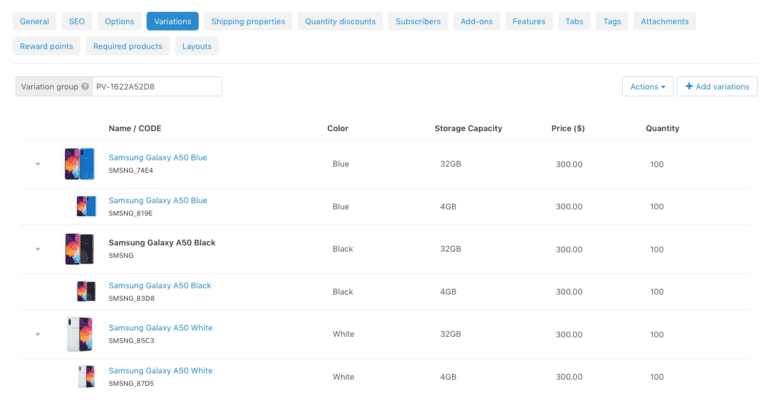Open the Required products tab

pos(128,46)
